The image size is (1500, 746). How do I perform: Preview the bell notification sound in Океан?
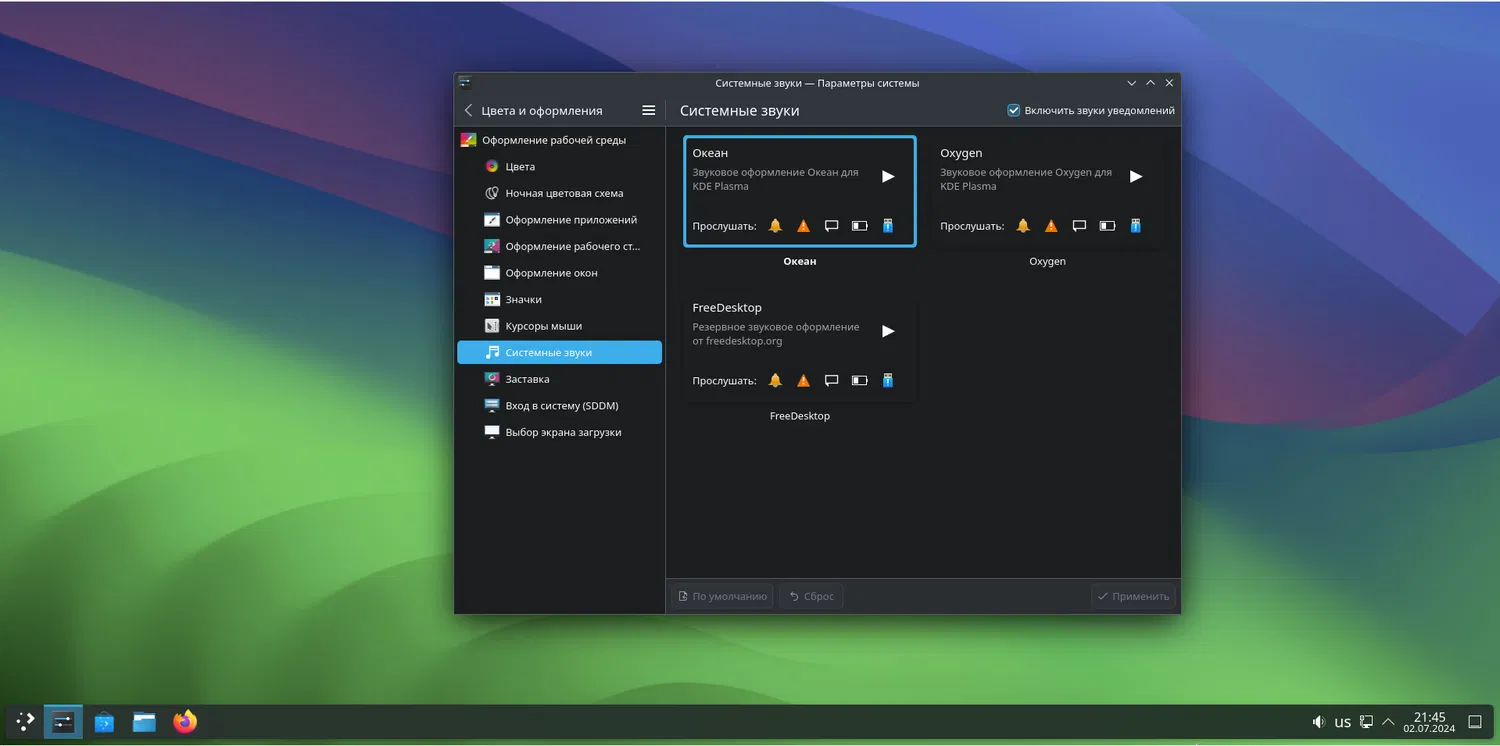pos(775,226)
